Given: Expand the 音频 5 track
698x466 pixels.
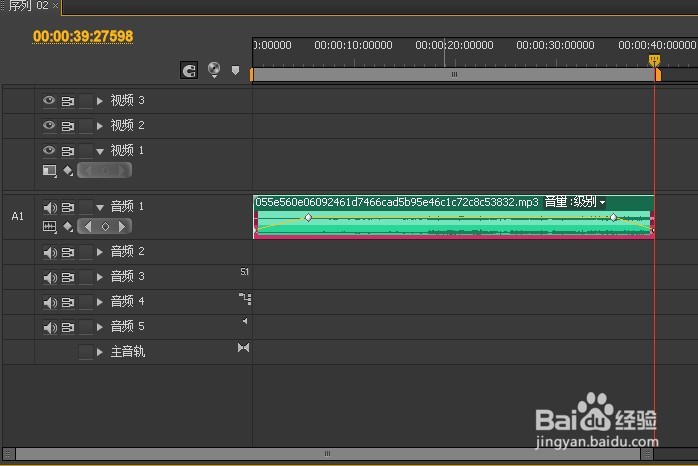Looking at the screenshot, I should coord(100,328).
